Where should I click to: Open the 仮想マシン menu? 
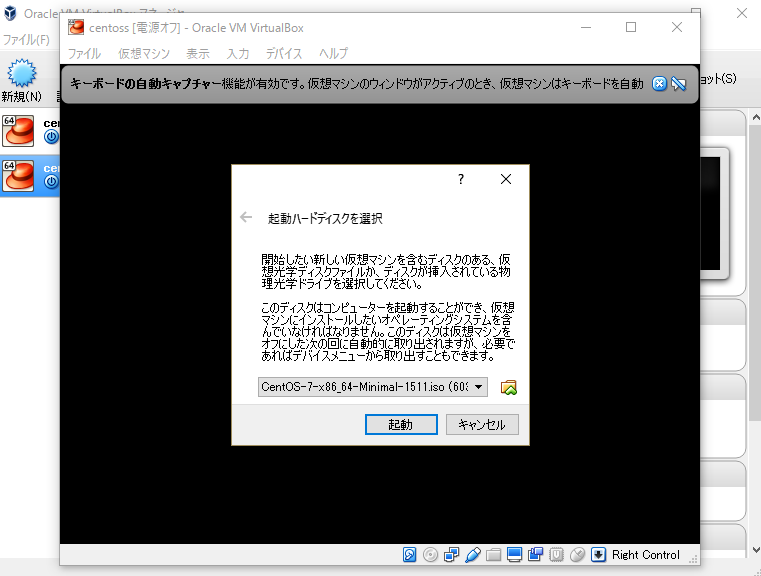[144, 53]
